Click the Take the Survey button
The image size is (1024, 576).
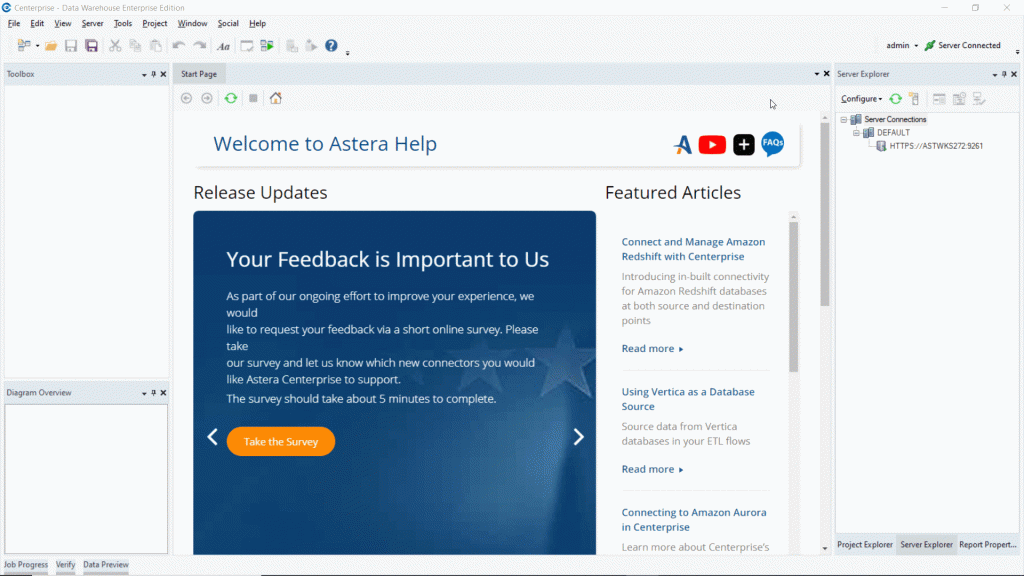[281, 442]
